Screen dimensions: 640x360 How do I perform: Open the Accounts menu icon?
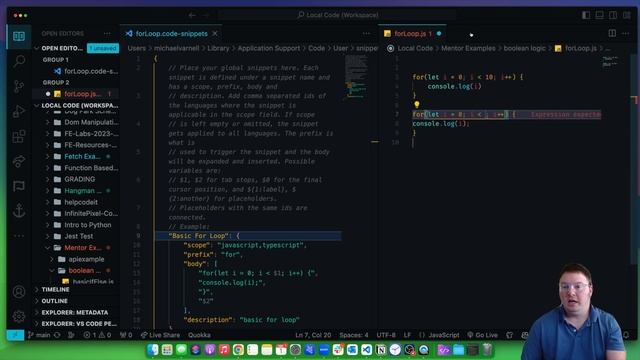[x=19, y=292]
